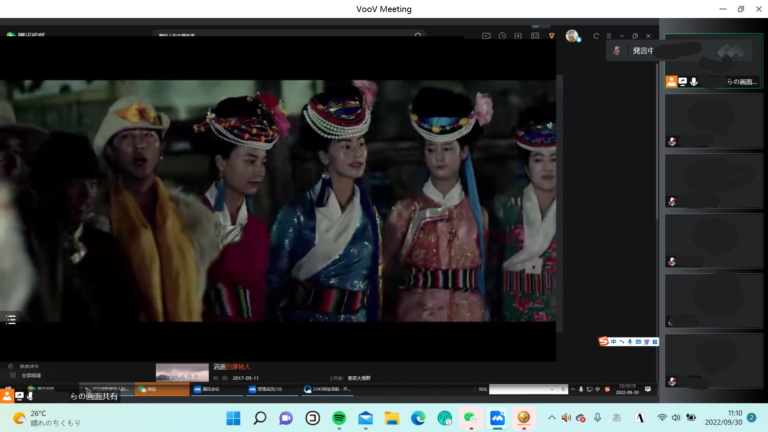Click the screen-share icon on first participant tile

(x=683, y=82)
